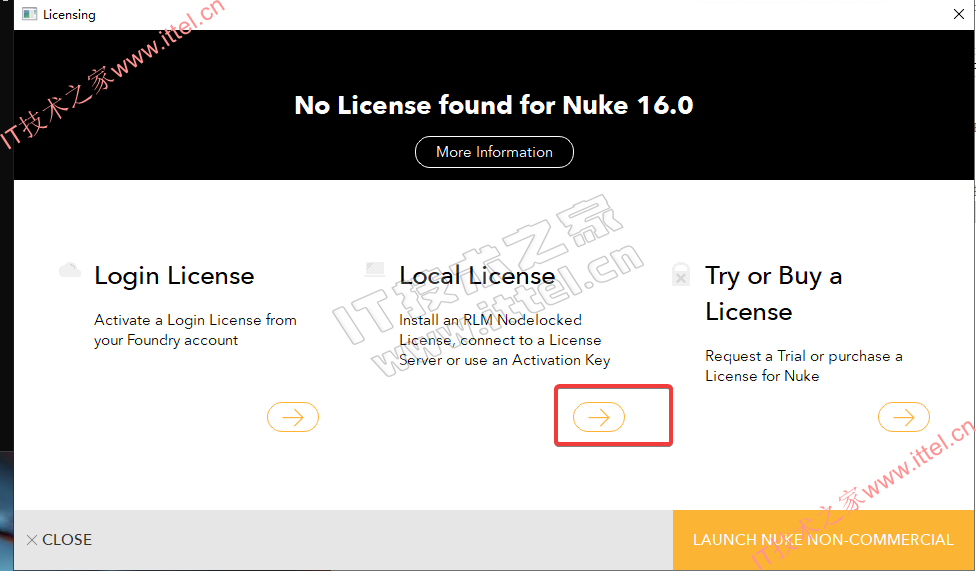The width and height of the screenshot is (976, 571).
Task: Click the Local License heading
Action: 477,276
